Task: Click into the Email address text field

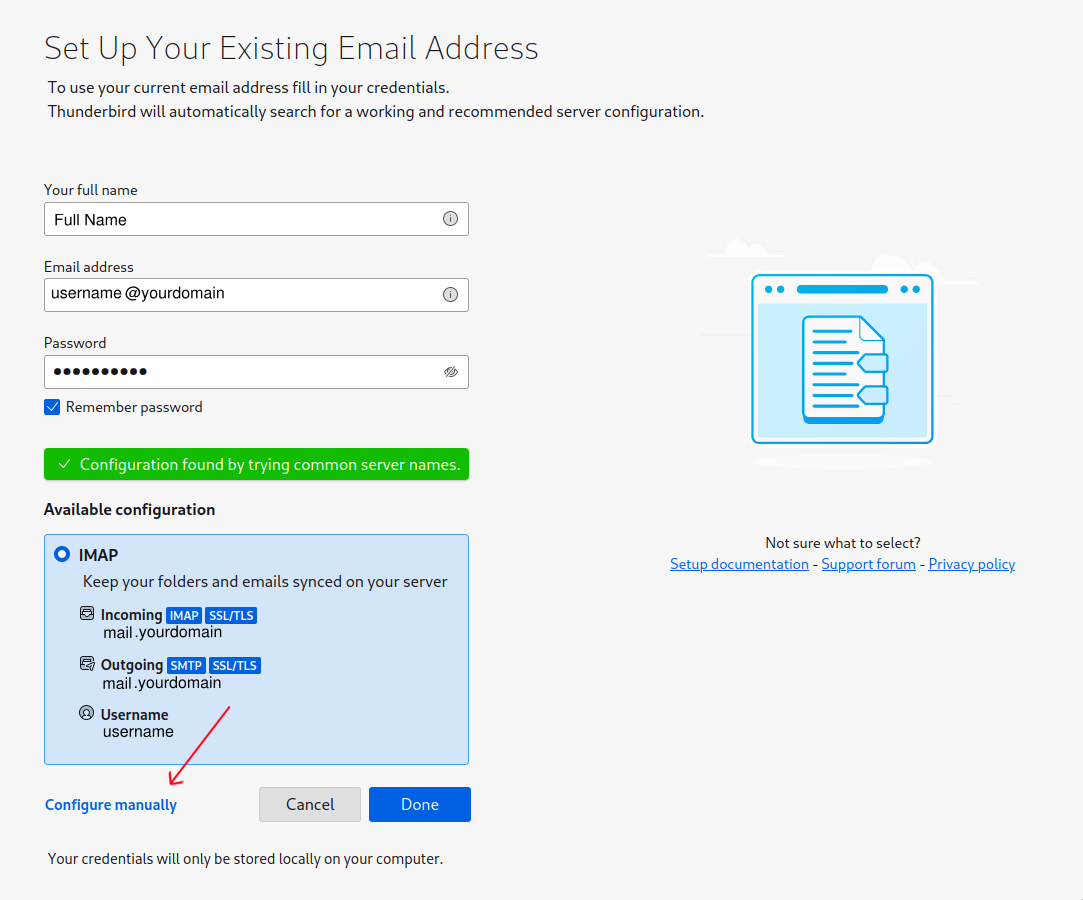Action: 240,295
